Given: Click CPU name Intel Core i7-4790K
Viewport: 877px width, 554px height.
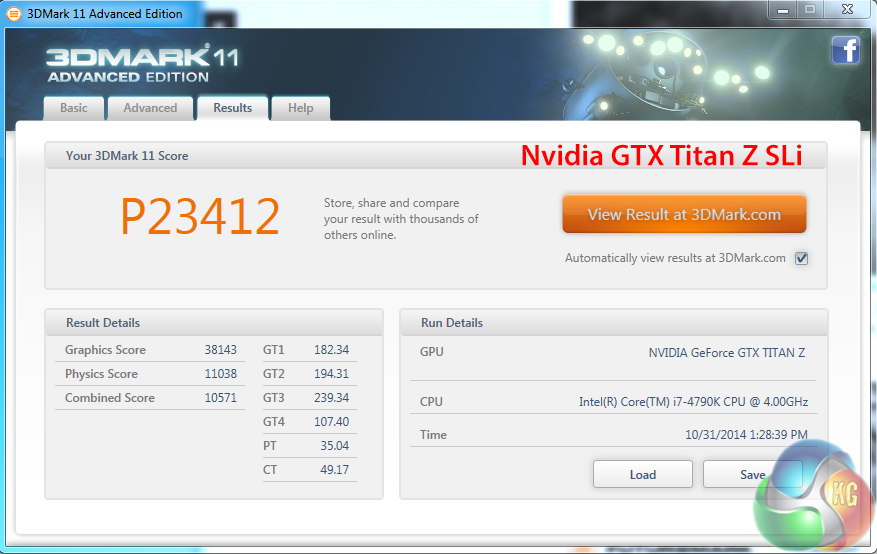Looking at the screenshot, I should 694,402.
